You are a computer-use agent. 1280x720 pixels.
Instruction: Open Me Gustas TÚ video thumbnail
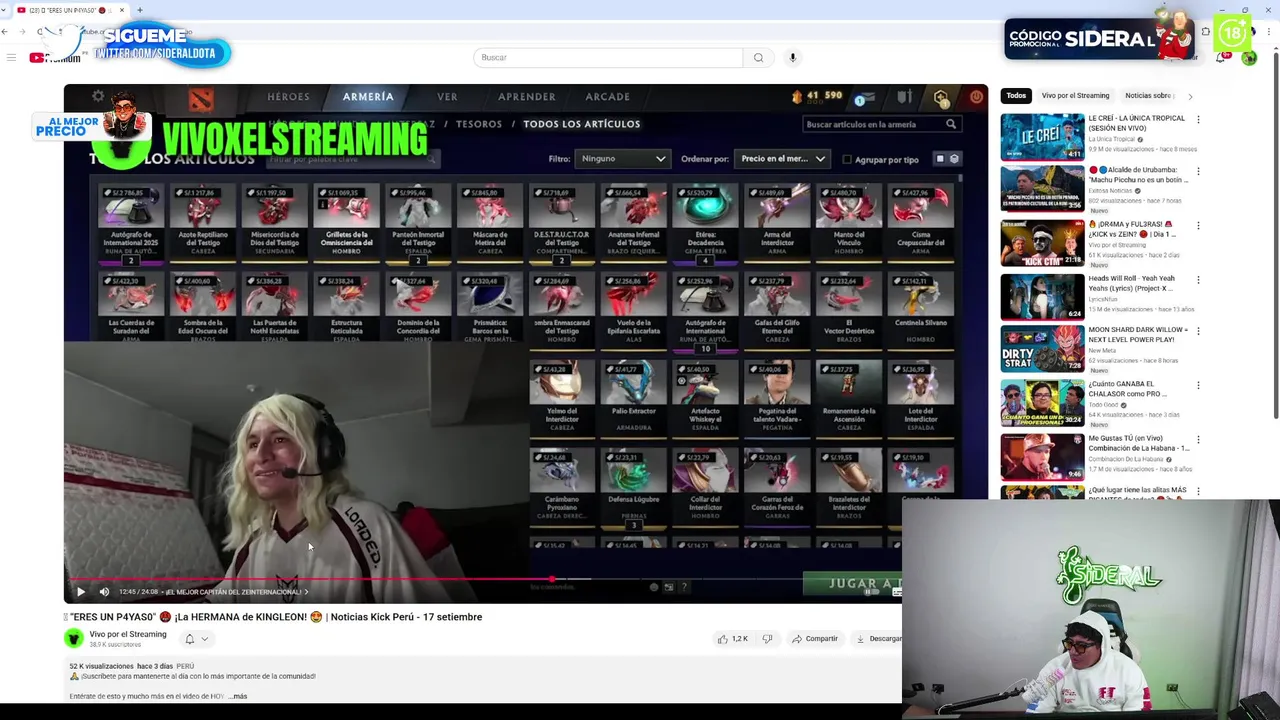click(1042, 457)
